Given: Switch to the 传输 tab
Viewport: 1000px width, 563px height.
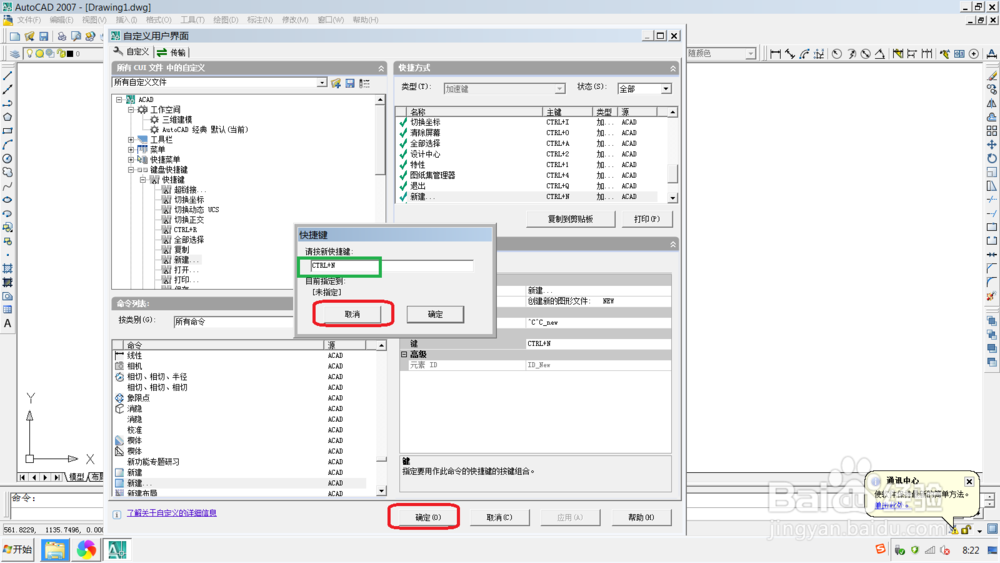Looking at the screenshot, I should [172, 52].
